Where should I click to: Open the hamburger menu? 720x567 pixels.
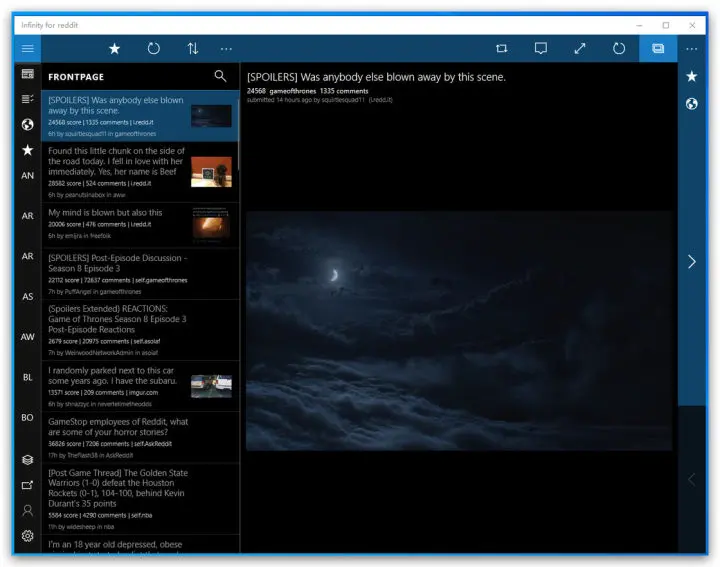28,49
